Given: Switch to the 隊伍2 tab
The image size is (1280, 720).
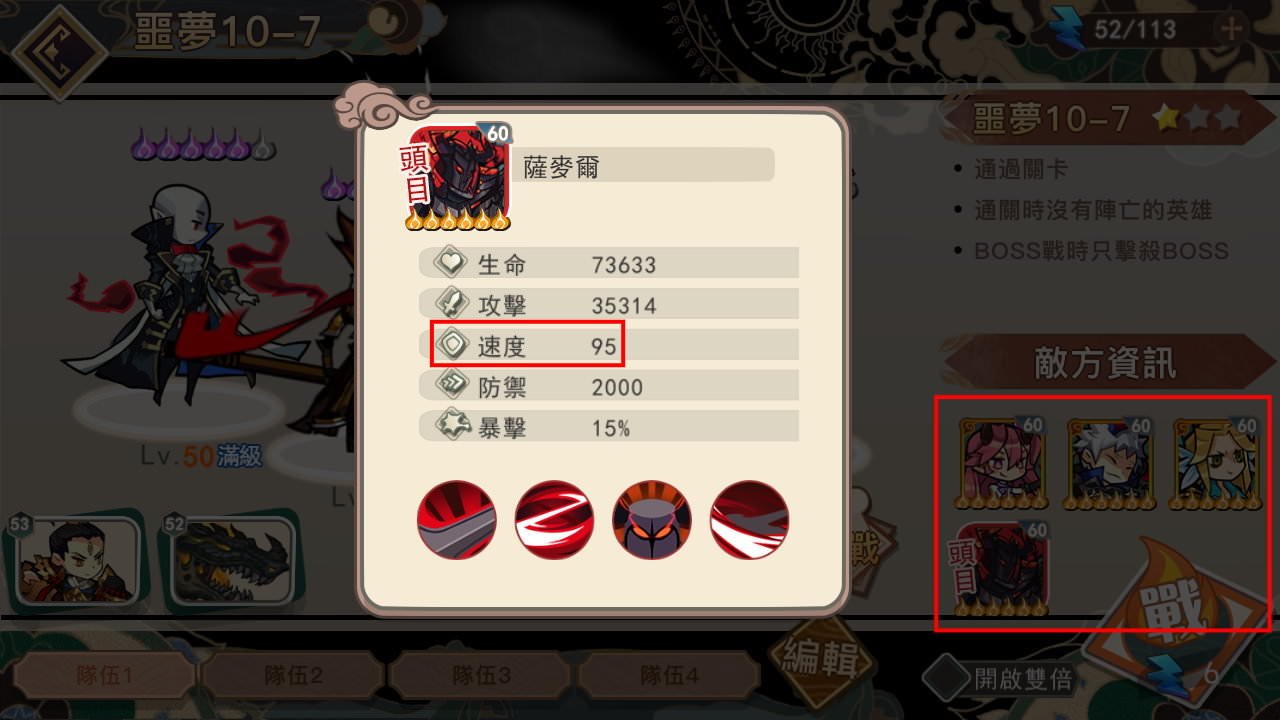Looking at the screenshot, I should point(292,675).
